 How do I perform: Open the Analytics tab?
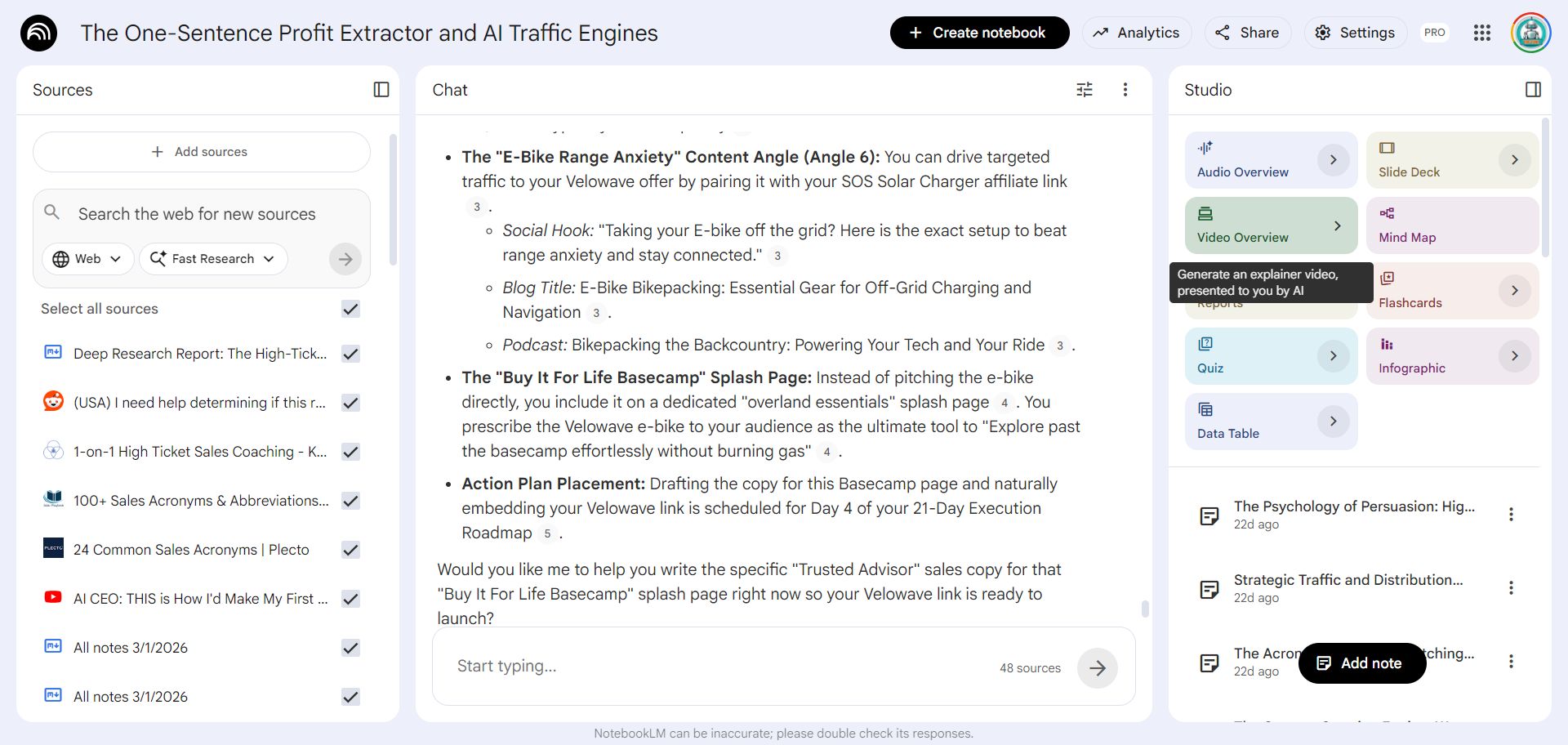coord(1137,33)
